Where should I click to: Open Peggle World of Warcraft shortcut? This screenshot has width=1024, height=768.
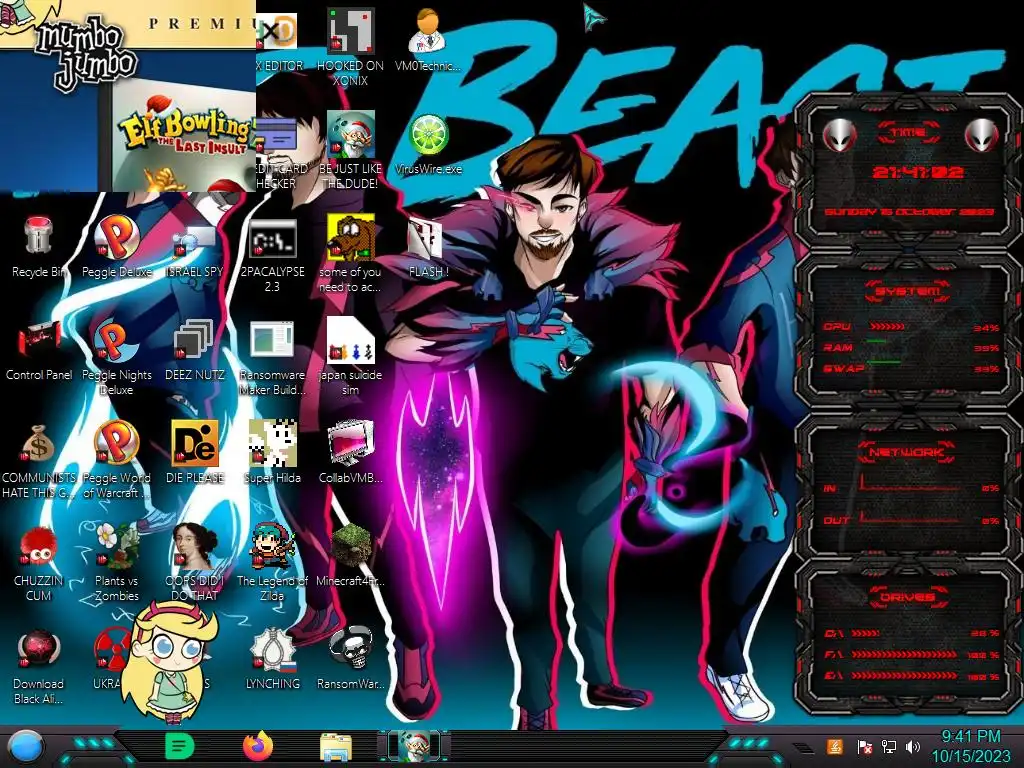coord(116,460)
